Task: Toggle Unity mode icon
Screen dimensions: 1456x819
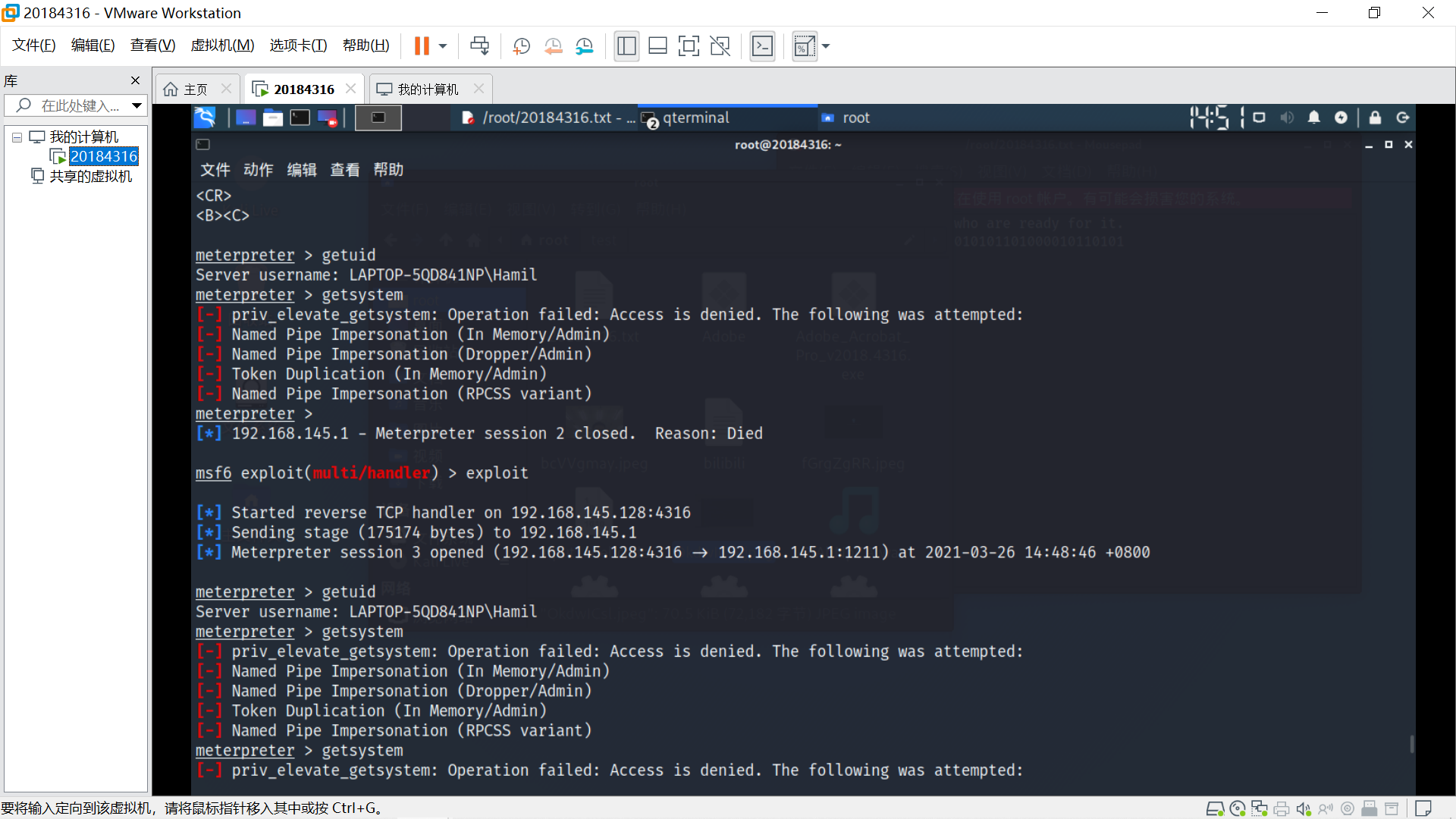Action: click(x=720, y=46)
